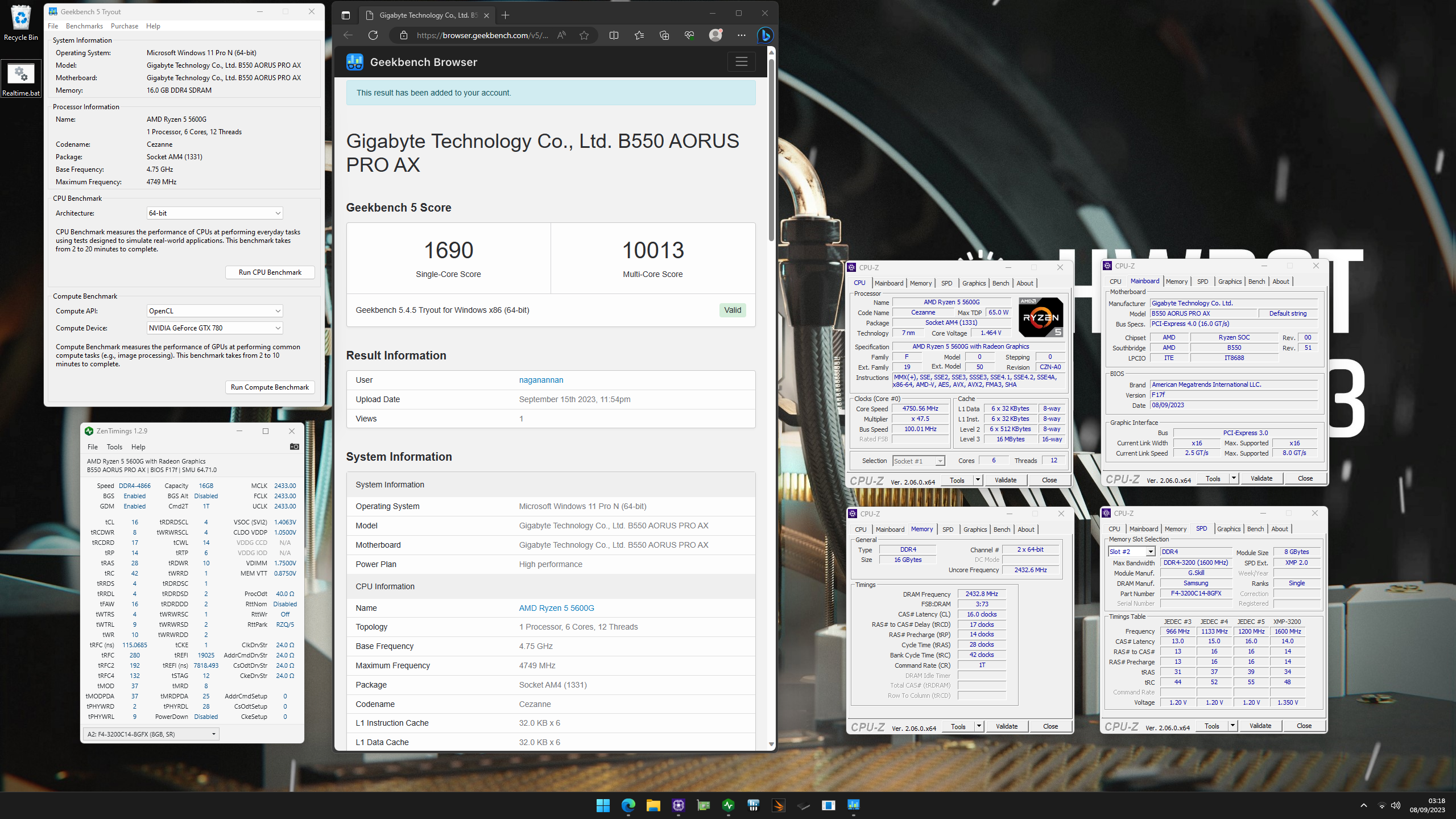Viewport: 1456px width, 819px height.
Task: Click the green Valid badge
Action: point(733,311)
